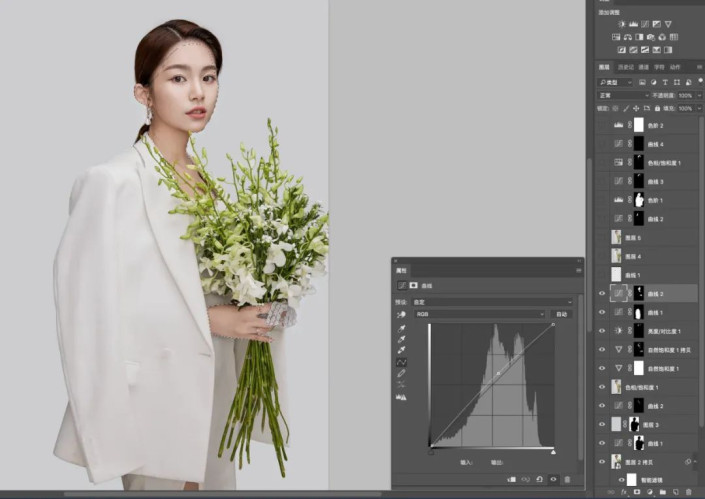705x499 pixels.
Task: Add an Exposure adjustment layer
Action: [657, 24]
